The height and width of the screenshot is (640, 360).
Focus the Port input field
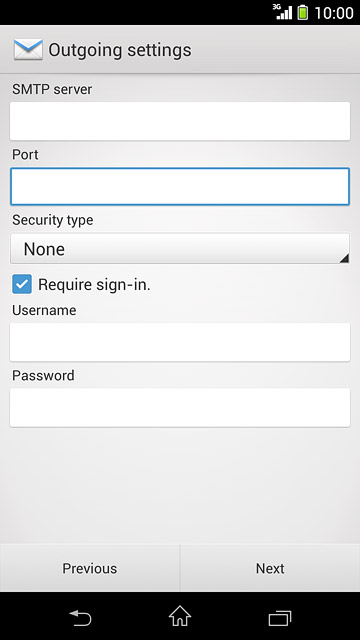coord(180,187)
